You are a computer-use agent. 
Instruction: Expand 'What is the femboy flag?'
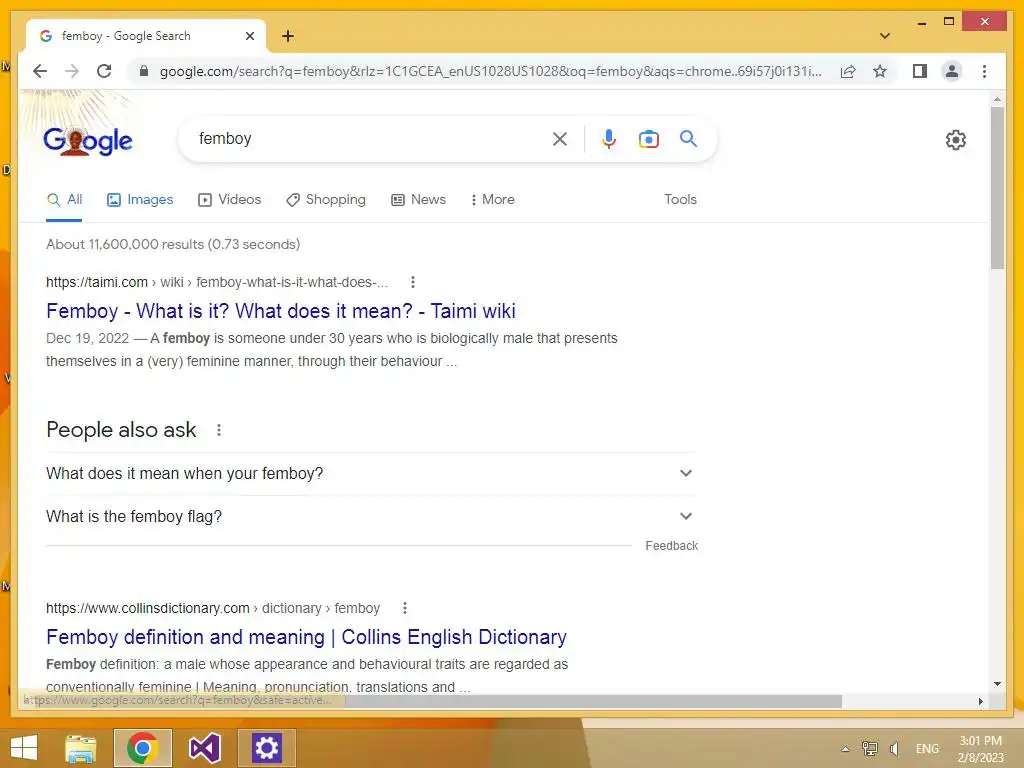372,517
